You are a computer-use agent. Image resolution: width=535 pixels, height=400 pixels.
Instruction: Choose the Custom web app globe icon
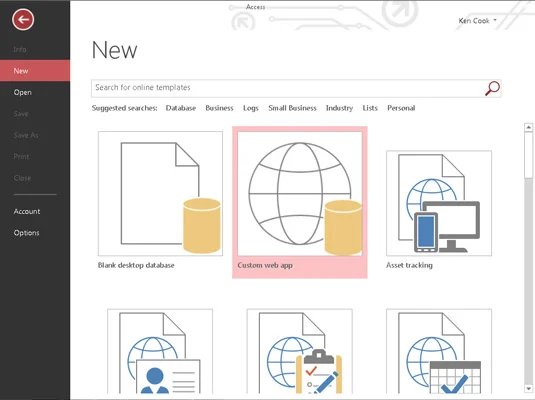pos(300,194)
